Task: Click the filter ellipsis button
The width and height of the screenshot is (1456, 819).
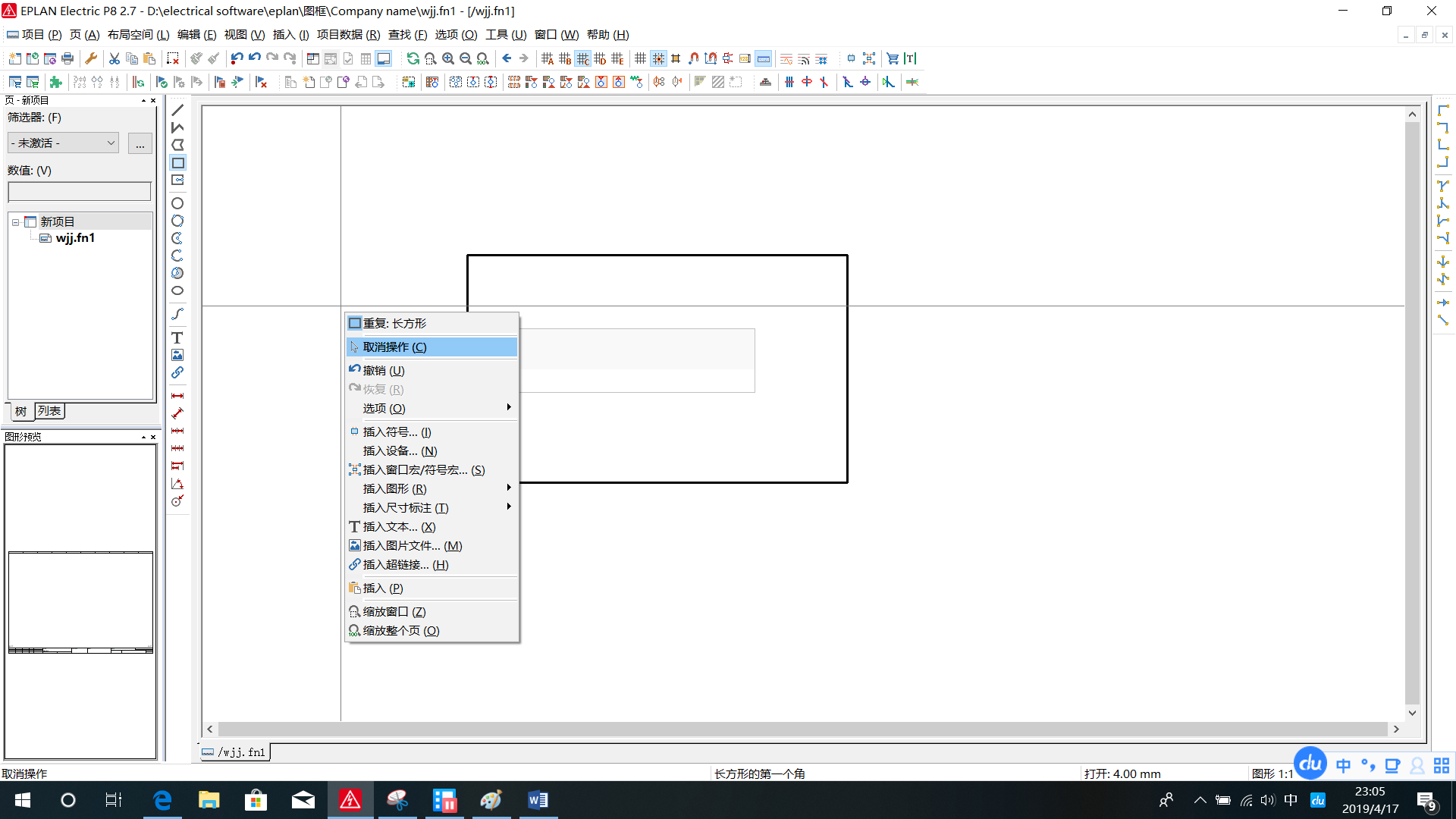Action: (x=140, y=143)
